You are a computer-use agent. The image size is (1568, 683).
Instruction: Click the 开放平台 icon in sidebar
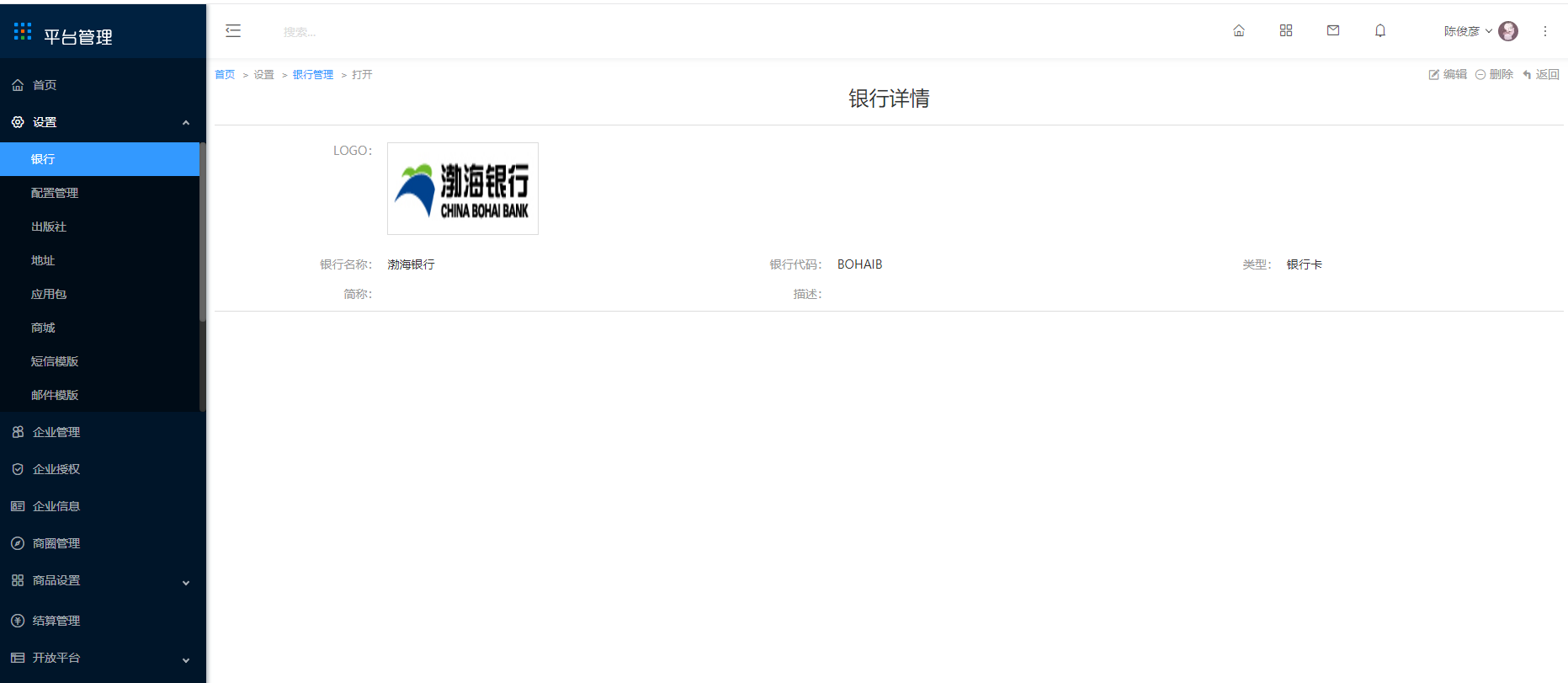pyautogui.click(x=18, y=658)
